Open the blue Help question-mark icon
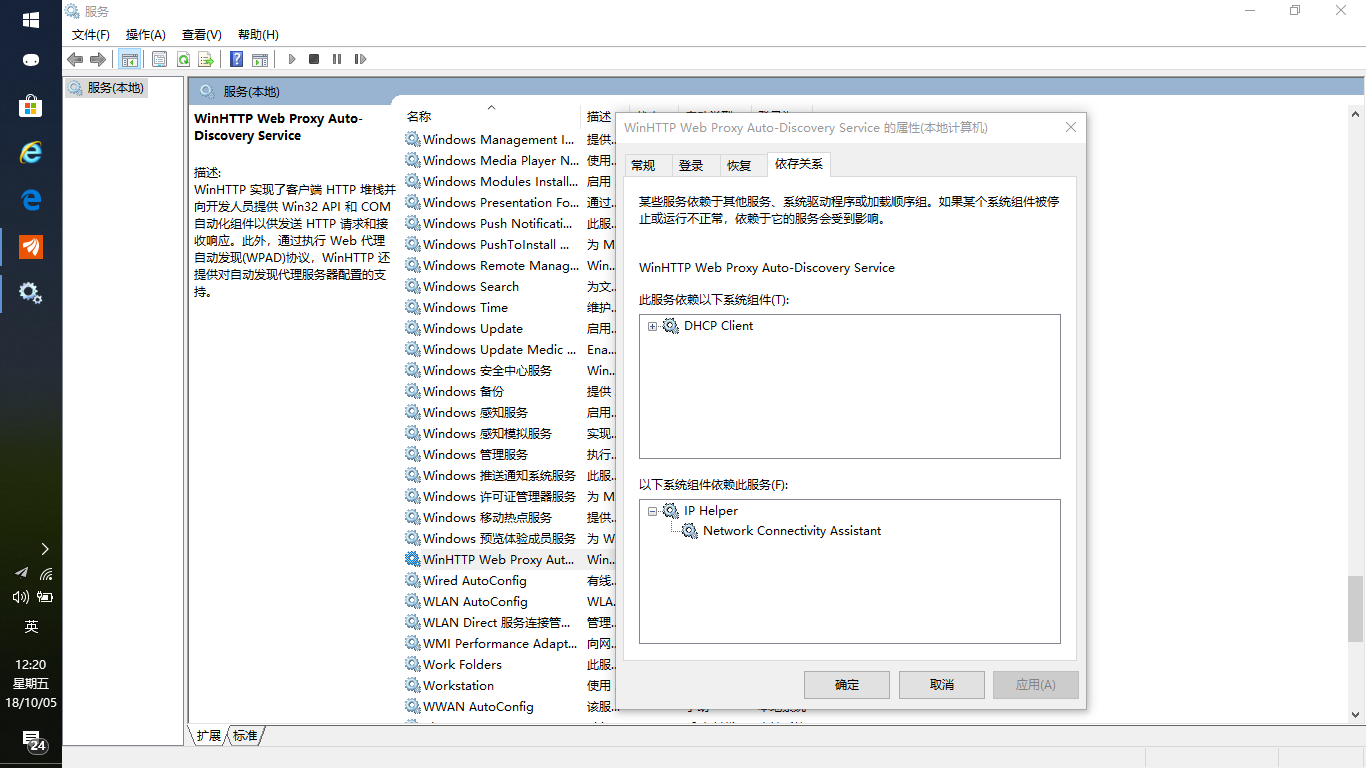The width and height of the screenshot is (1366, 768). tap(237, 59)
